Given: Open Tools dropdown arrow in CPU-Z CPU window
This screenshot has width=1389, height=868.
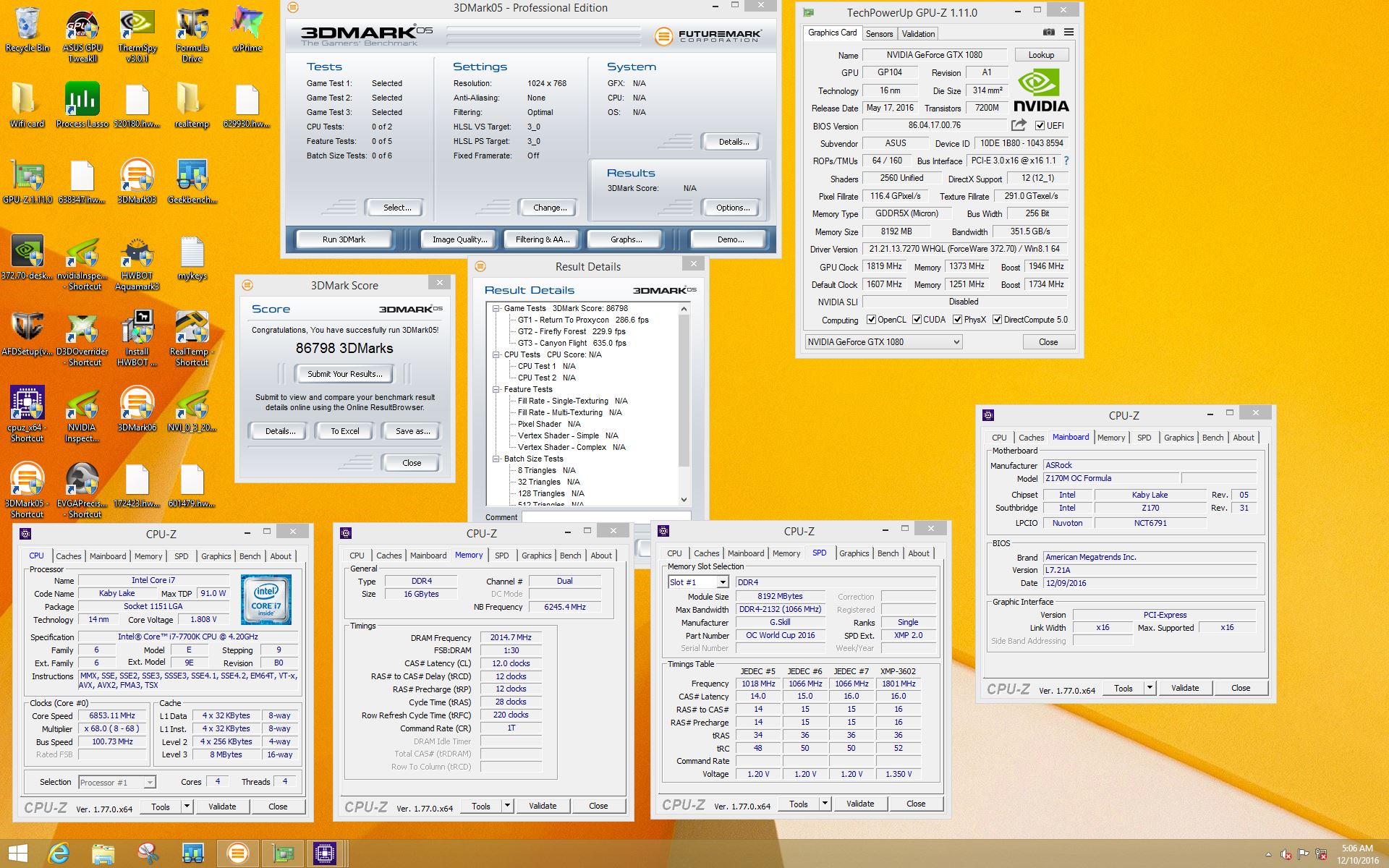Looking at the screenshot, I should 187,807.
